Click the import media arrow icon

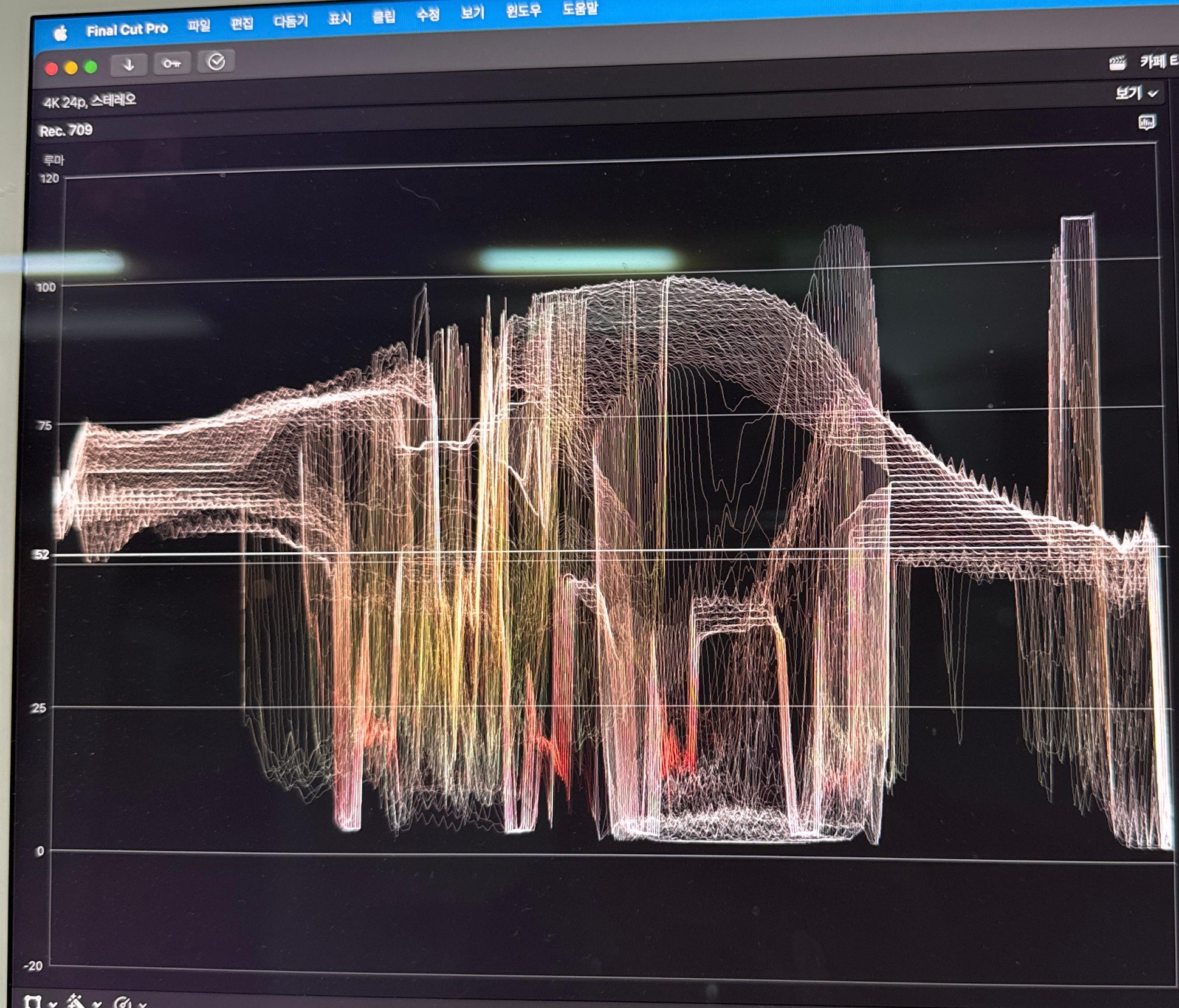coord(129,65)
